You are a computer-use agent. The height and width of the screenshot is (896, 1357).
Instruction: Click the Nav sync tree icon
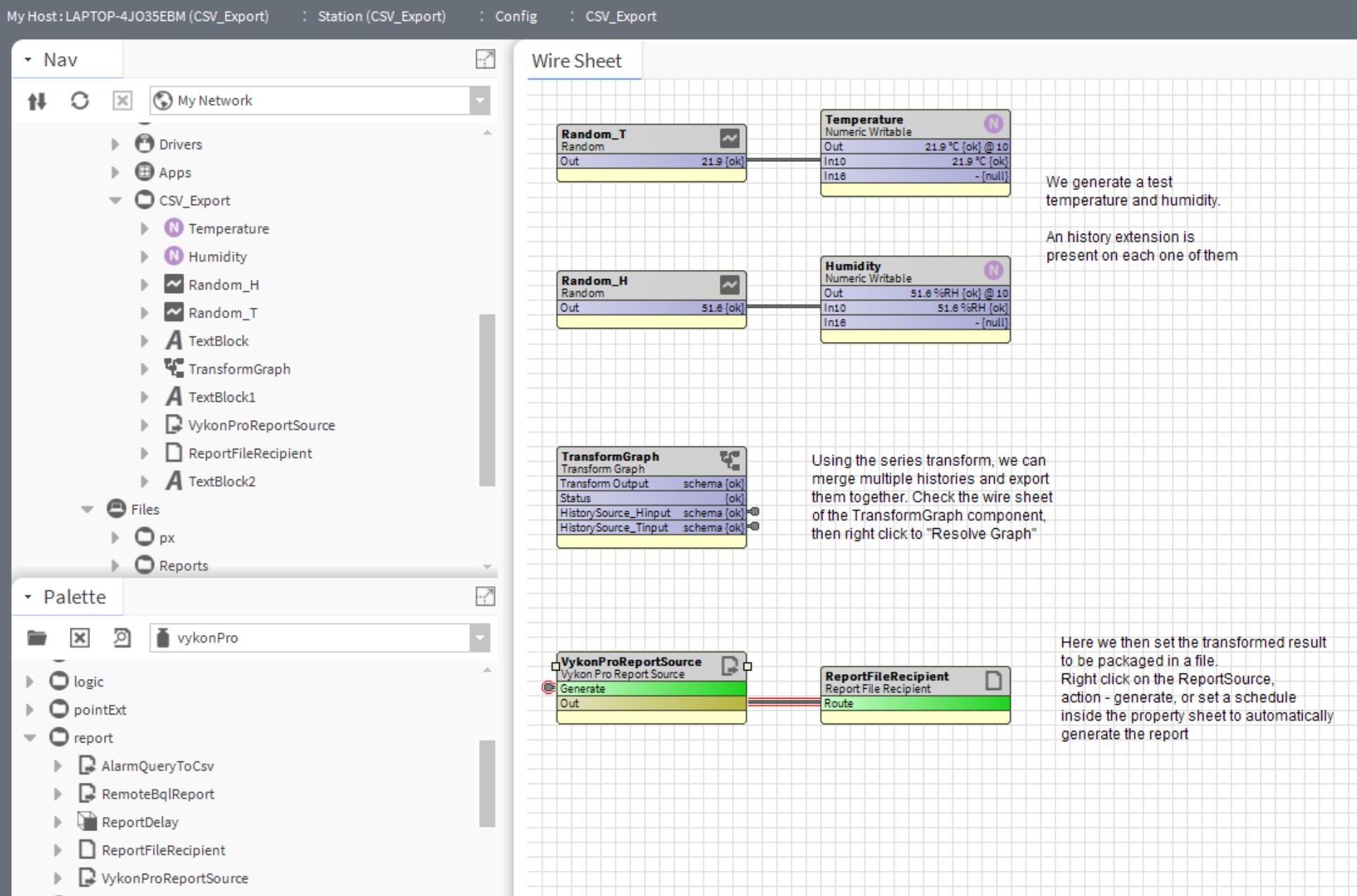point(37,101)
